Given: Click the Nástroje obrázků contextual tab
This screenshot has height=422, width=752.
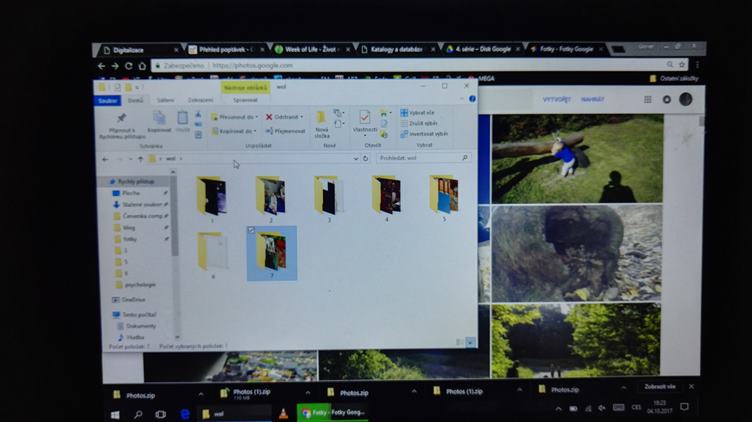Looking at the screenshot, I should tap(246, 87).
